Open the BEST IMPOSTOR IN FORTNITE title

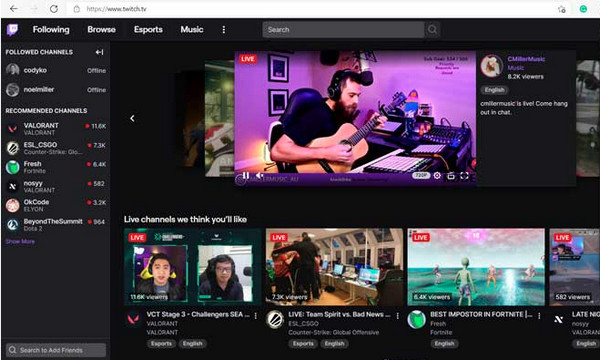481,314
